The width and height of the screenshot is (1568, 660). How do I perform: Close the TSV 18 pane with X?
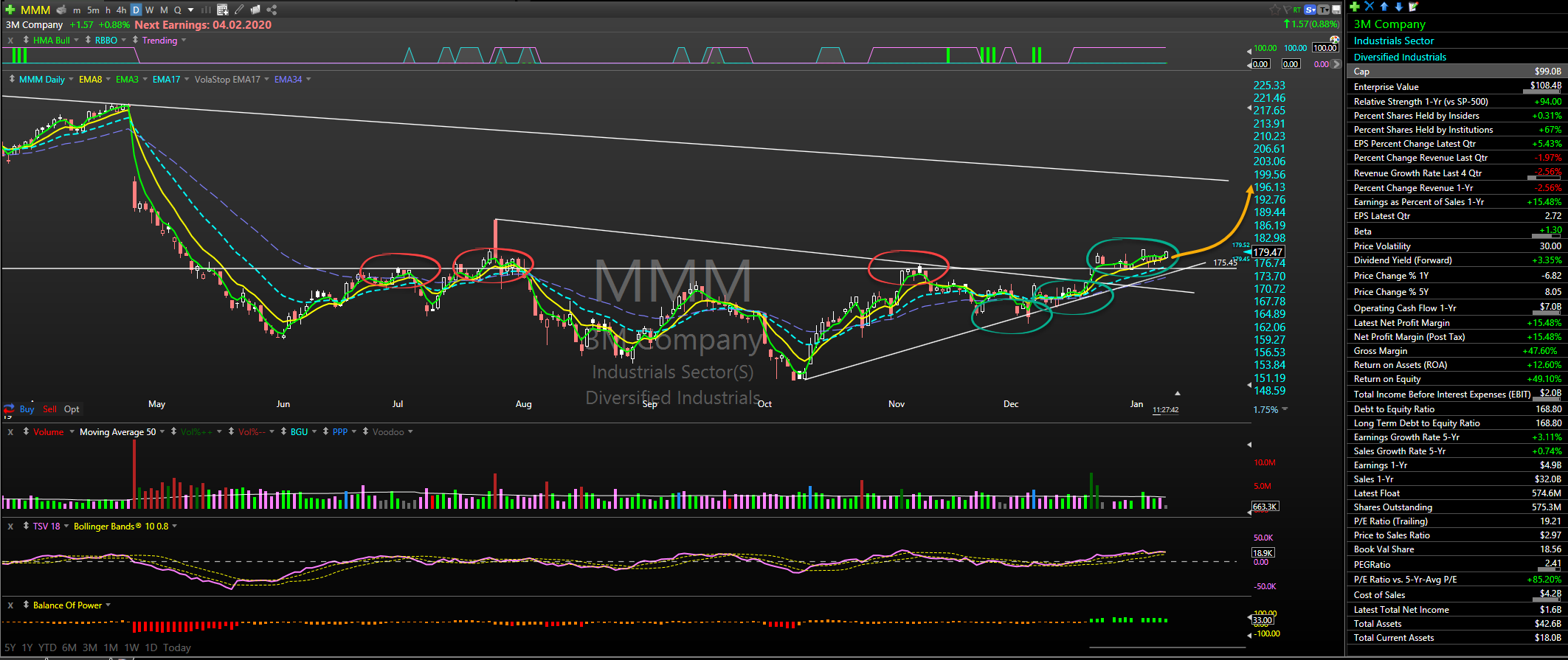coord(10,527)
